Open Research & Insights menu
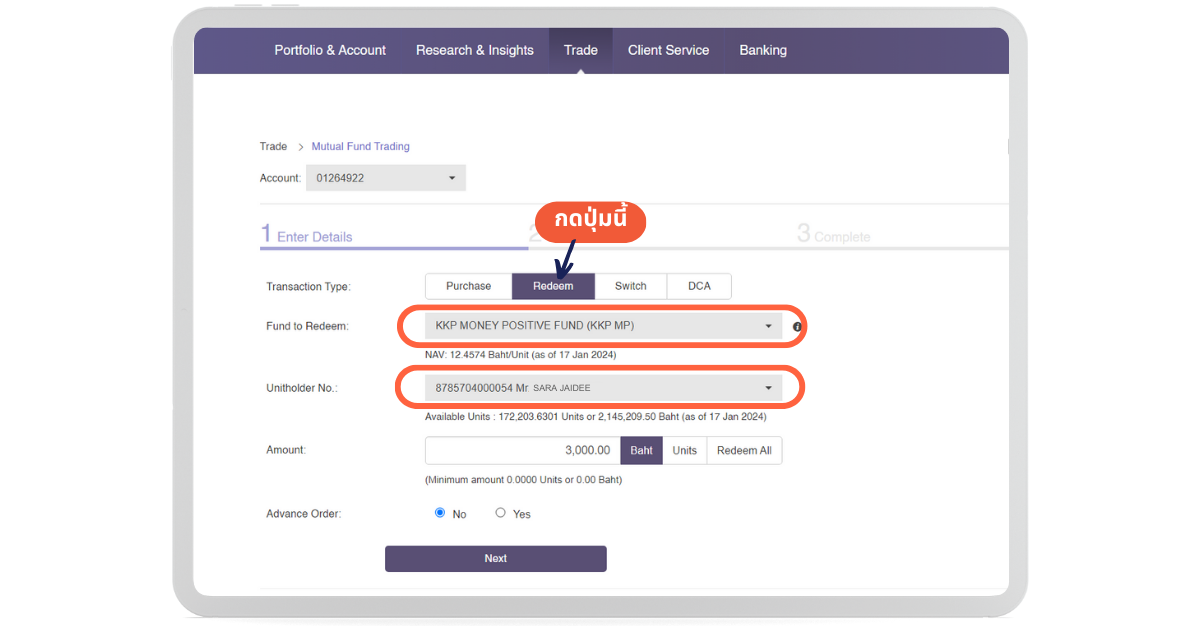This screenshot has height=630, width=1200. [x=475, y=50]
